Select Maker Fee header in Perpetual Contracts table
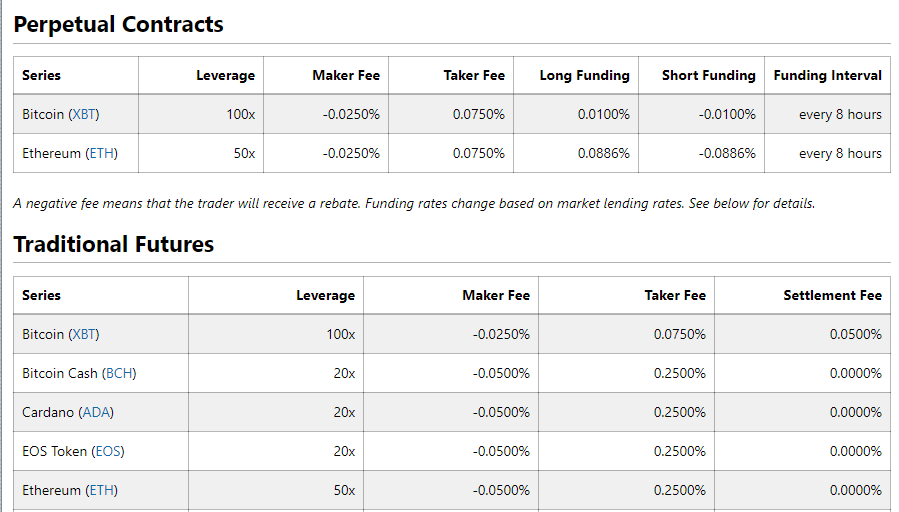 pos(345,75)
